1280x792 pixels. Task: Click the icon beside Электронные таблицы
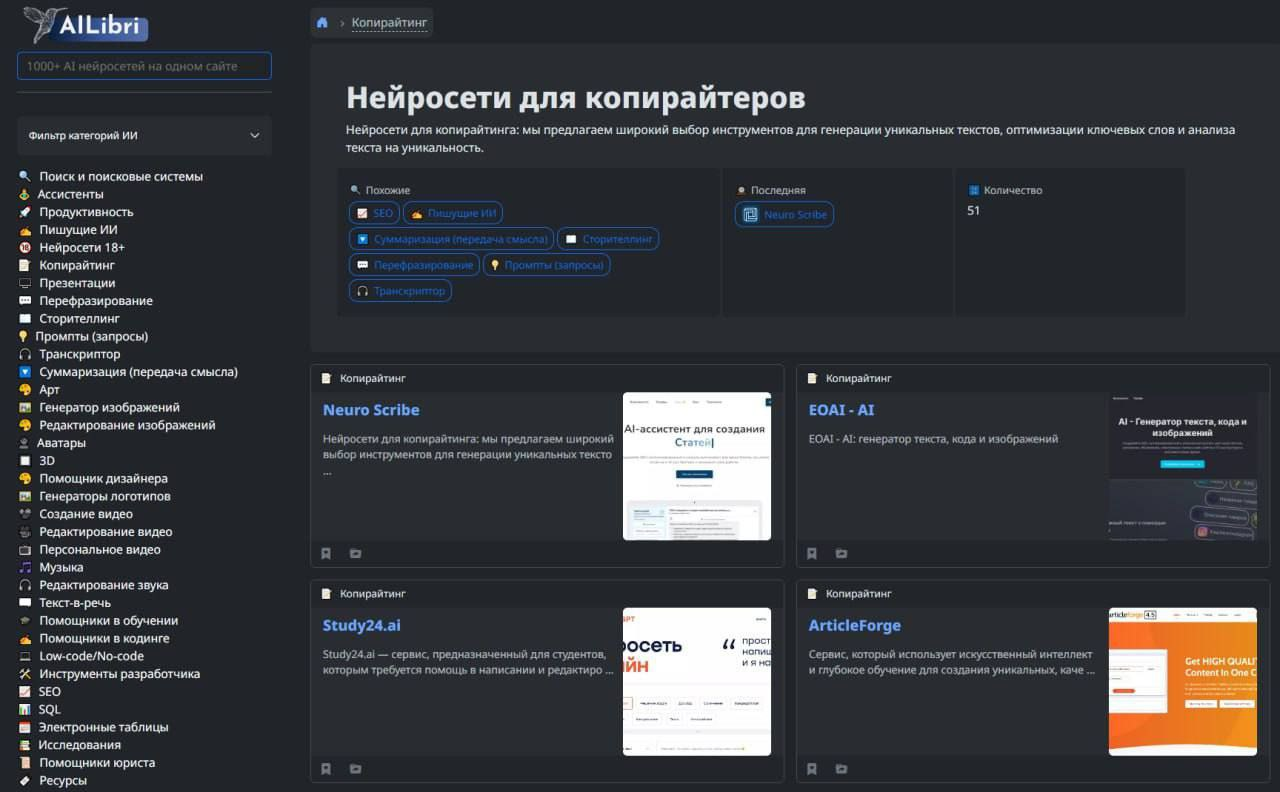tap(25, 728)
